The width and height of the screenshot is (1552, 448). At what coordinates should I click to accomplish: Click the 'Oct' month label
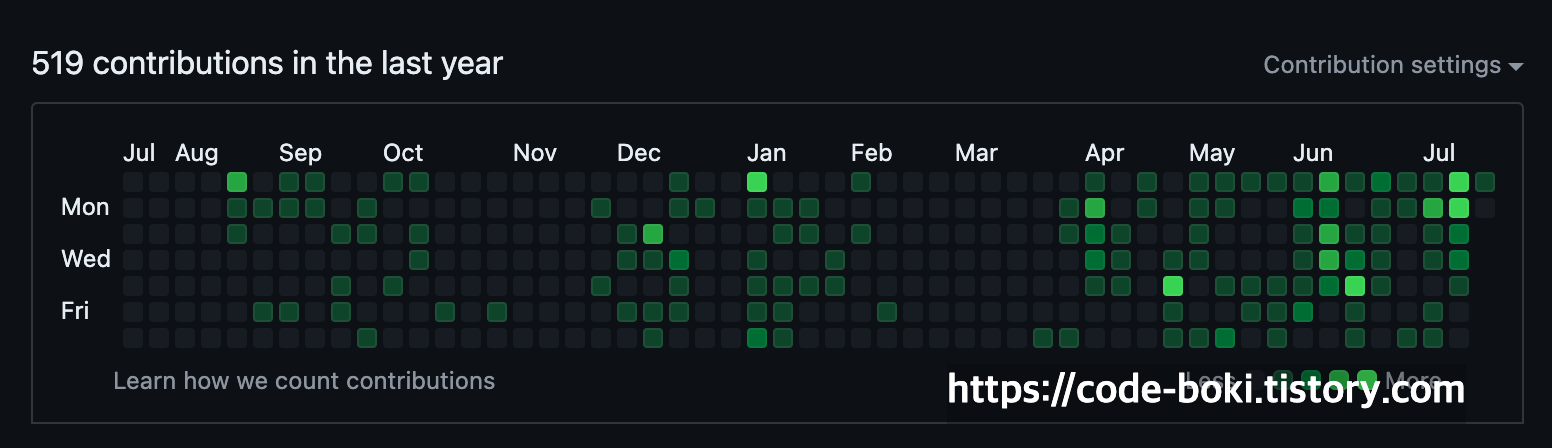(403, 153)
